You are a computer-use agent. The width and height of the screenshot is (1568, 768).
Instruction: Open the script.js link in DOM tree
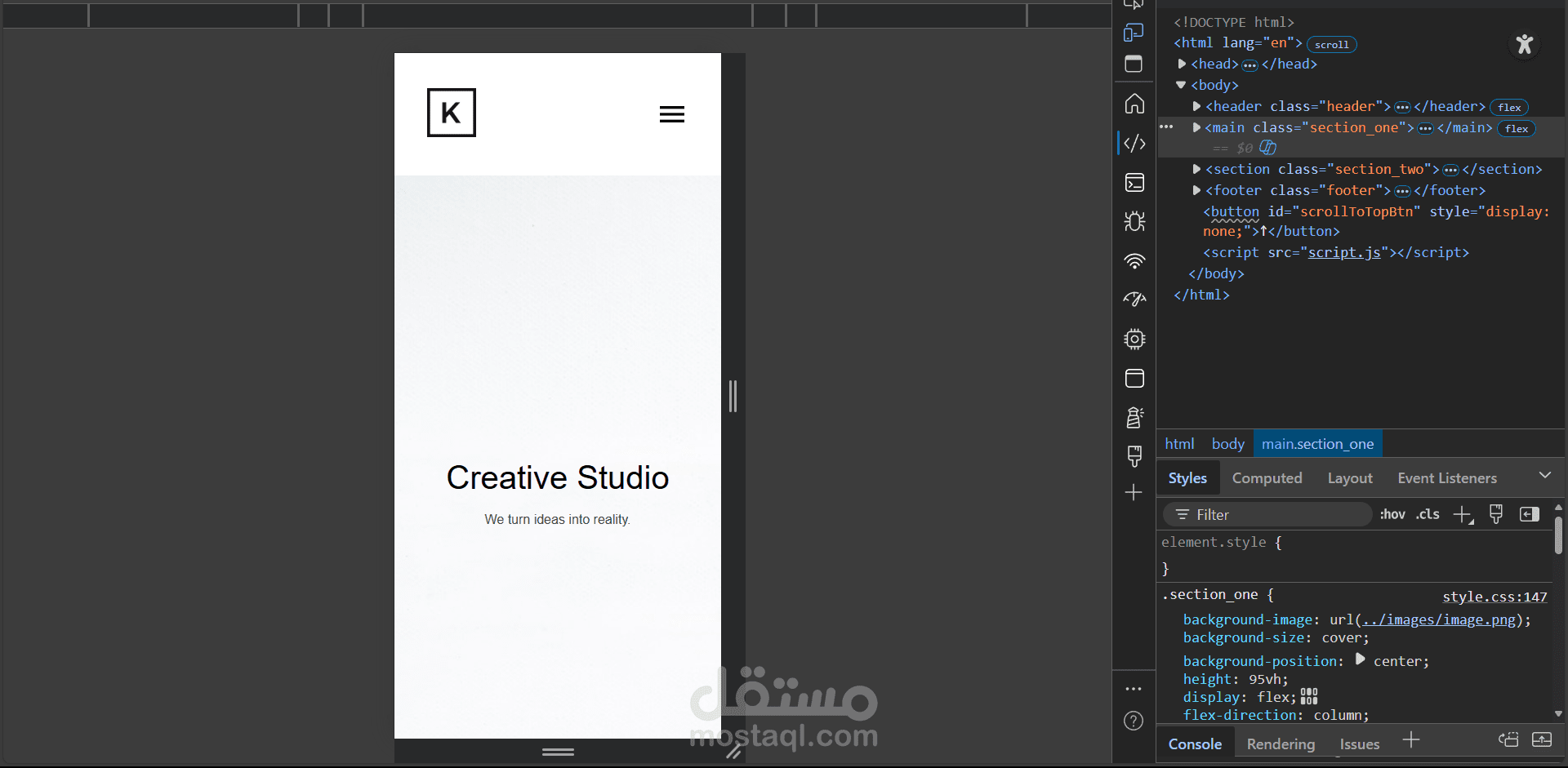[1344, 252]
